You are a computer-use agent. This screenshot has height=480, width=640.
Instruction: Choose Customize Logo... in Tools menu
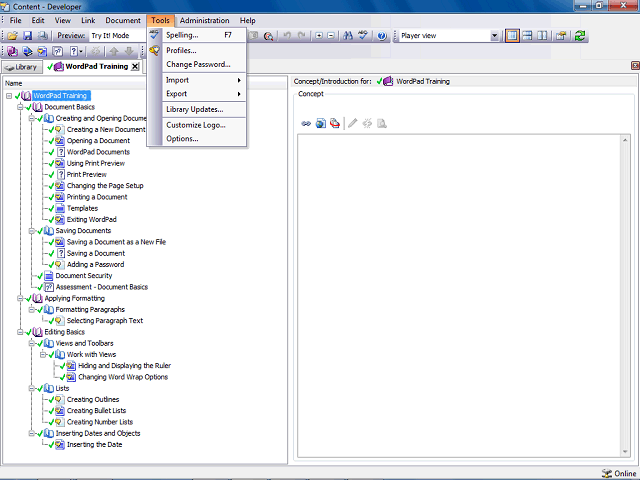(x=197, y=125)
